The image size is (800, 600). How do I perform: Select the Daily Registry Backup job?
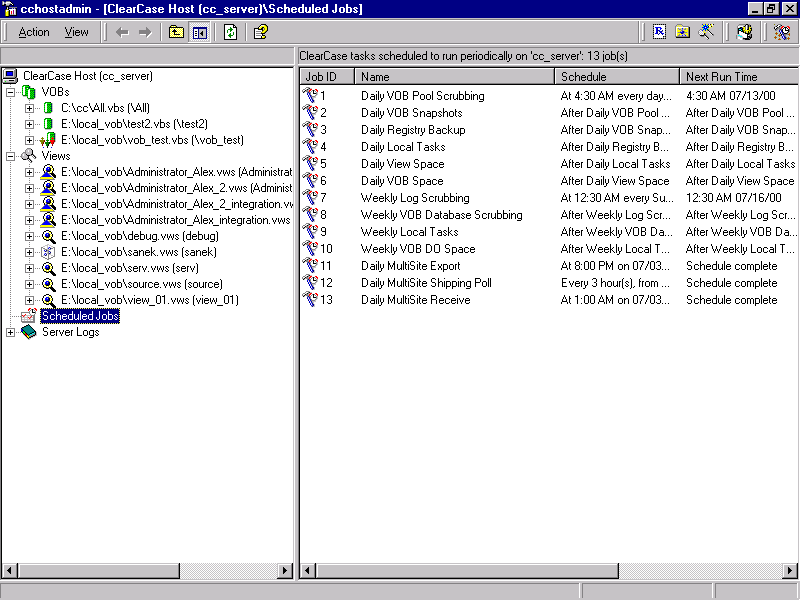pyautogui.click(x=413, y=130)
